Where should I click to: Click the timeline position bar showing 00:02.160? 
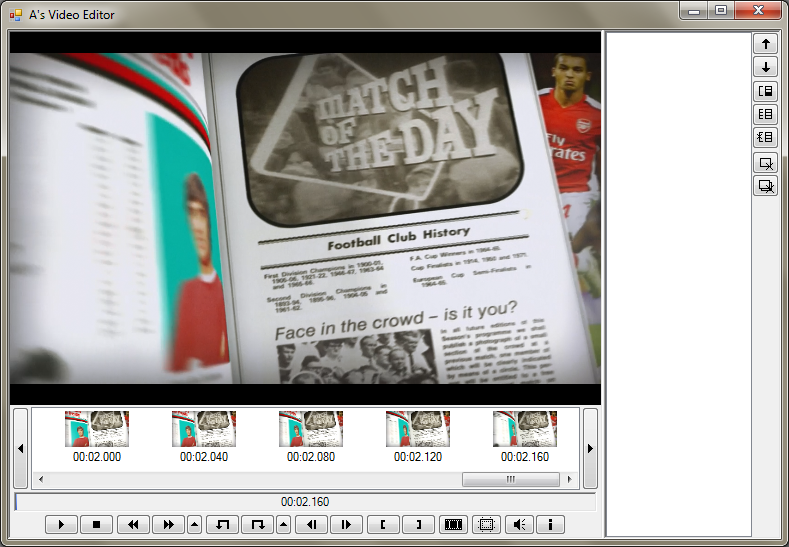(305, 502)
